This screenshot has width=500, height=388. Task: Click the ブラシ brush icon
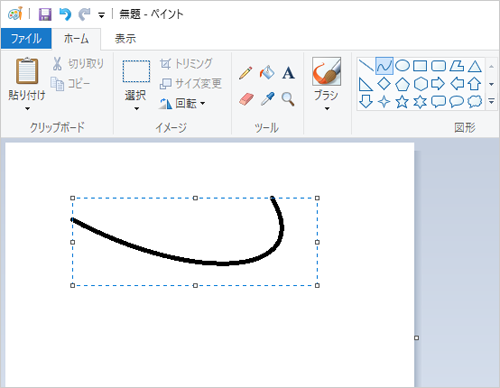tap(326, 71)
